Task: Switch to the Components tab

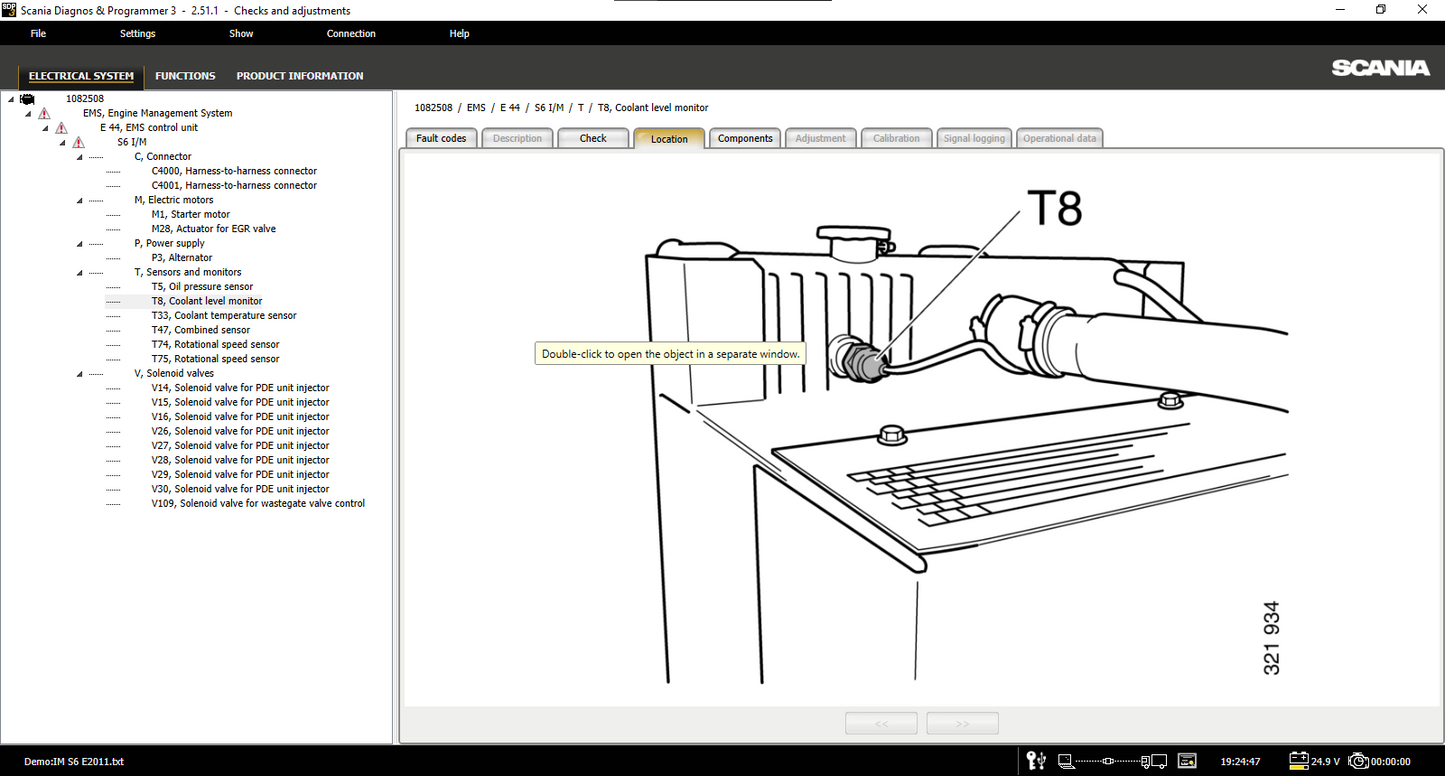Action: [745, 138]
